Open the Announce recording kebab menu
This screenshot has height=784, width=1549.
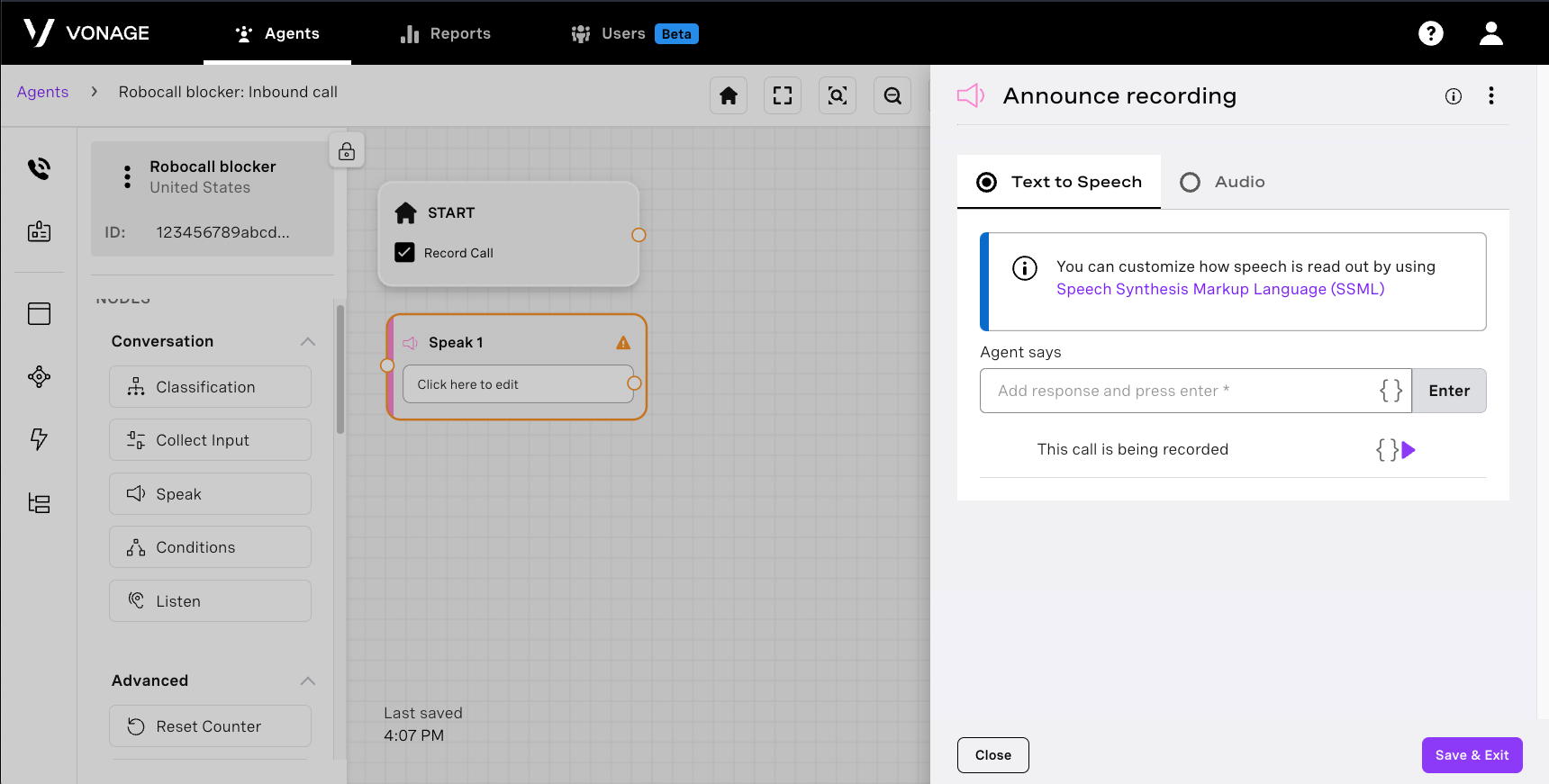pos(1491,95)
